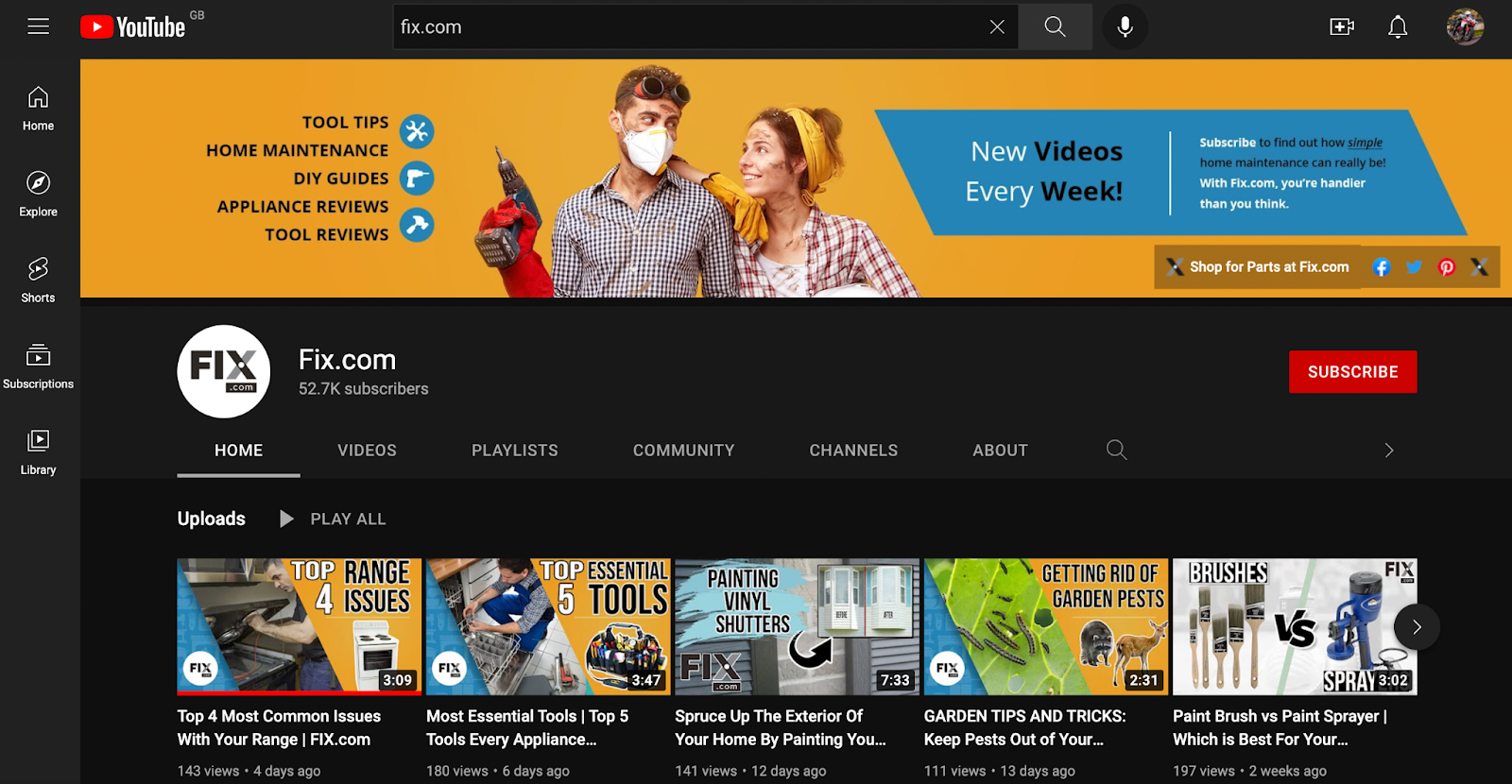1512x784 pixels.
Task: Open the account avatar menu
Action: point(1465,26)
